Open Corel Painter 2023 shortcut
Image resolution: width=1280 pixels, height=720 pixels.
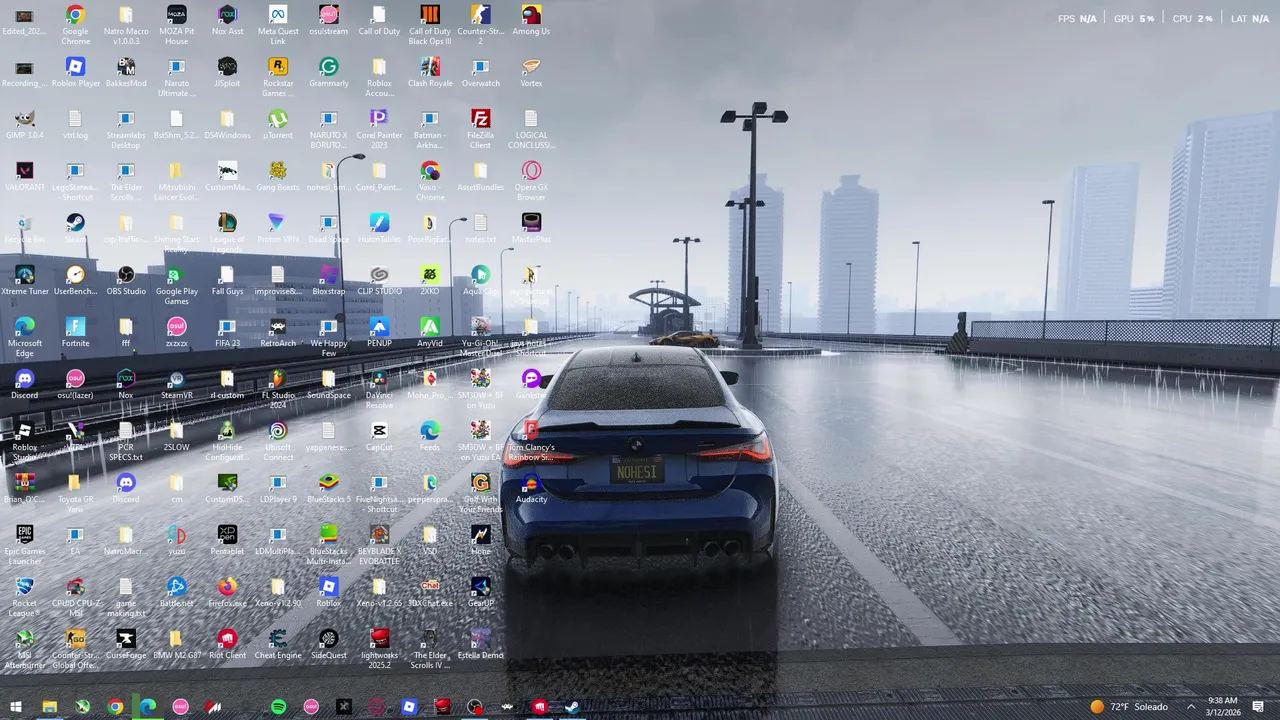(x=379, y=129)
